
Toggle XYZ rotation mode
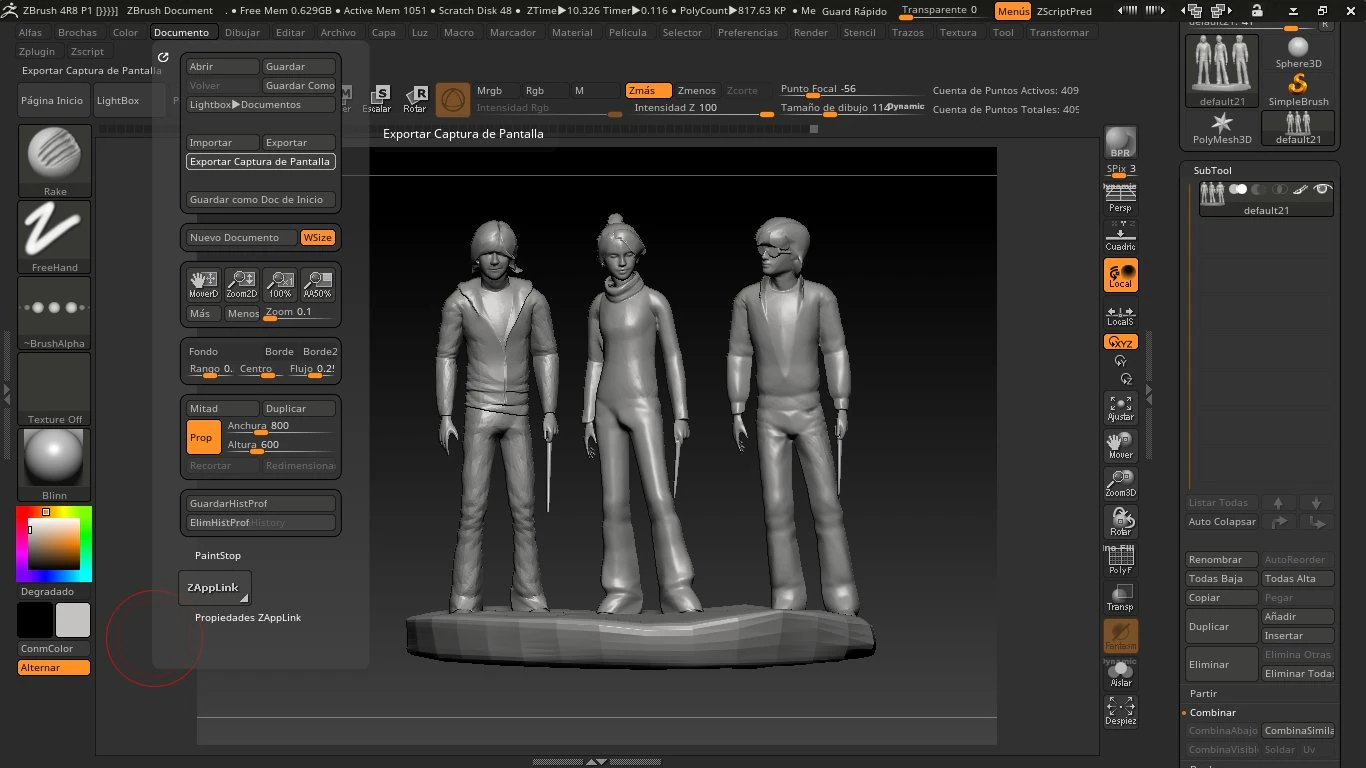1120,342
